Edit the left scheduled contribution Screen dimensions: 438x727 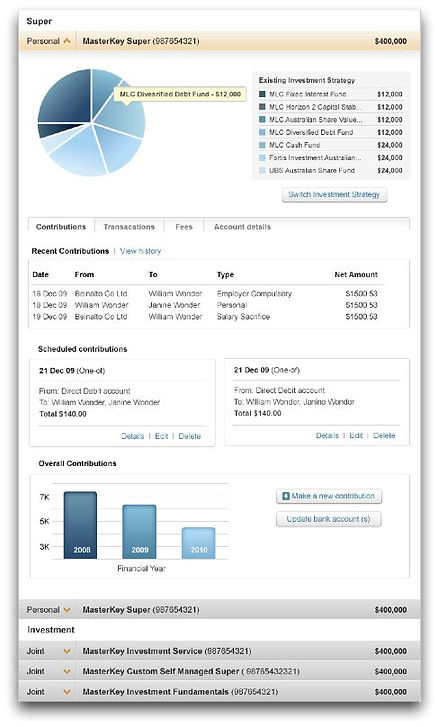click(x=161, y=436)
